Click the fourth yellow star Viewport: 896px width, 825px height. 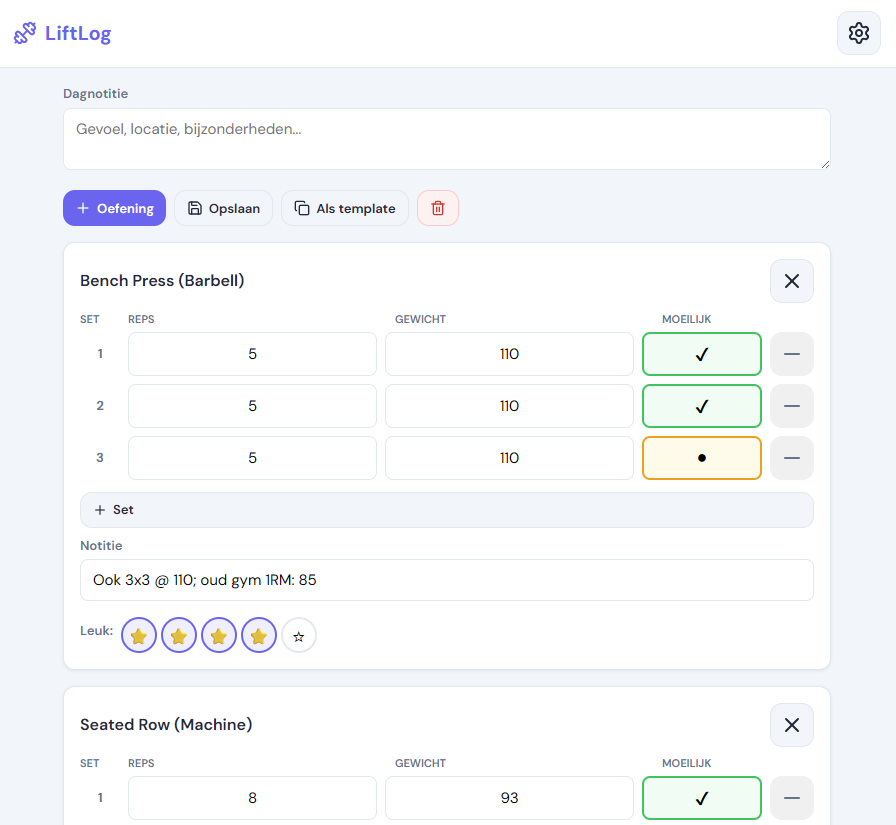(x=258, y=635)
